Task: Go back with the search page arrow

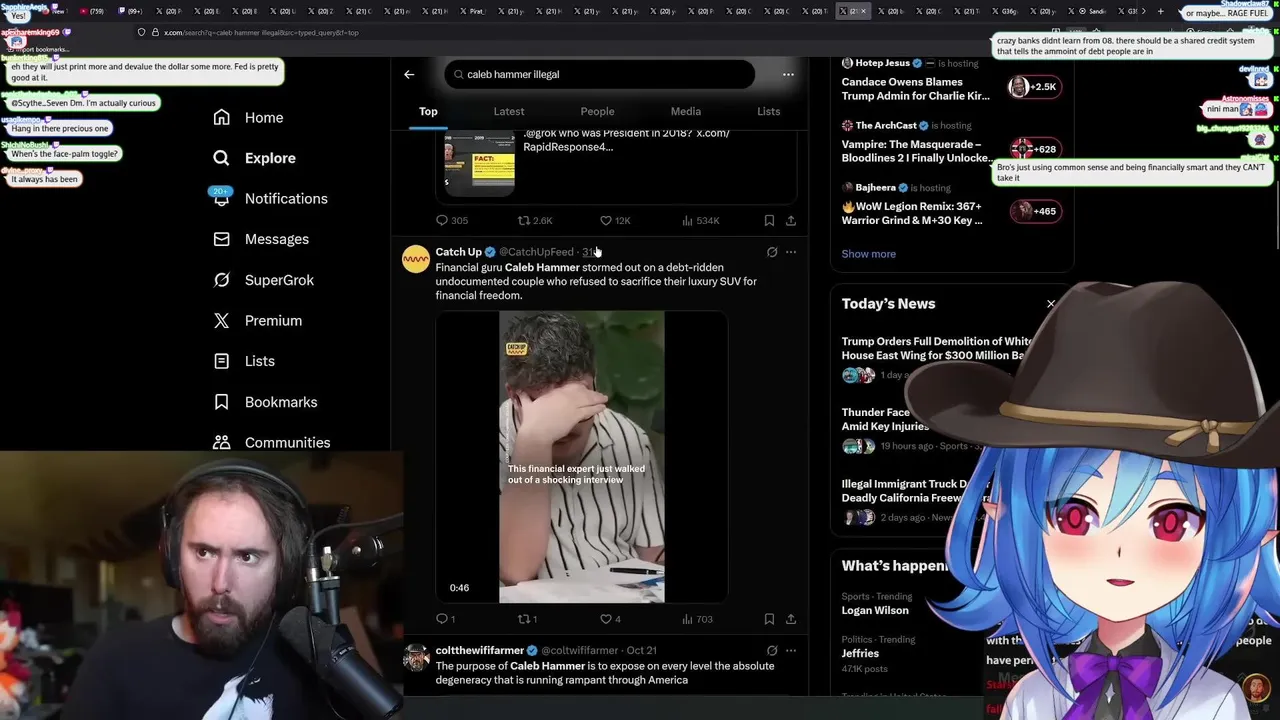Action: pyautogui.click(x=409, y=74)
